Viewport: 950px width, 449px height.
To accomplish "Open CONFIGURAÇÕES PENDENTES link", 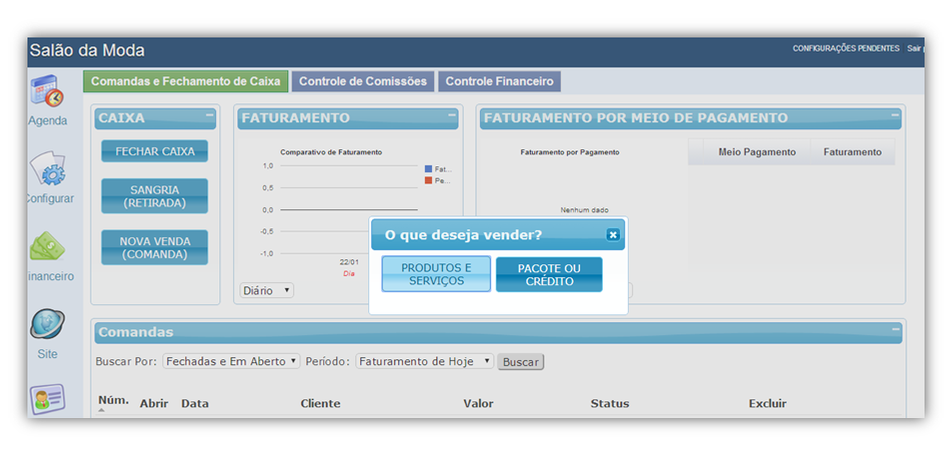I will pyautogui.click(x=846, y=48).
